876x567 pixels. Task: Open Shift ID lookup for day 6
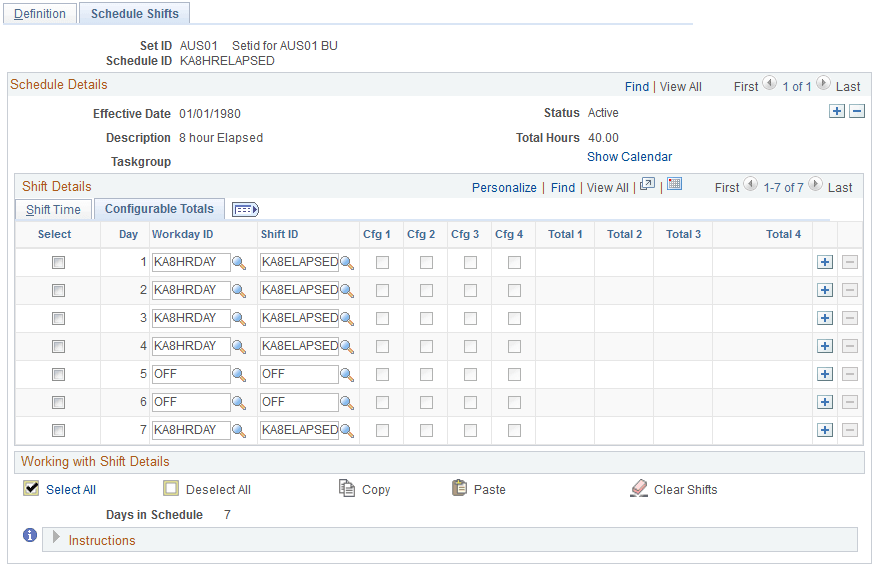click(x=347, y=402)
